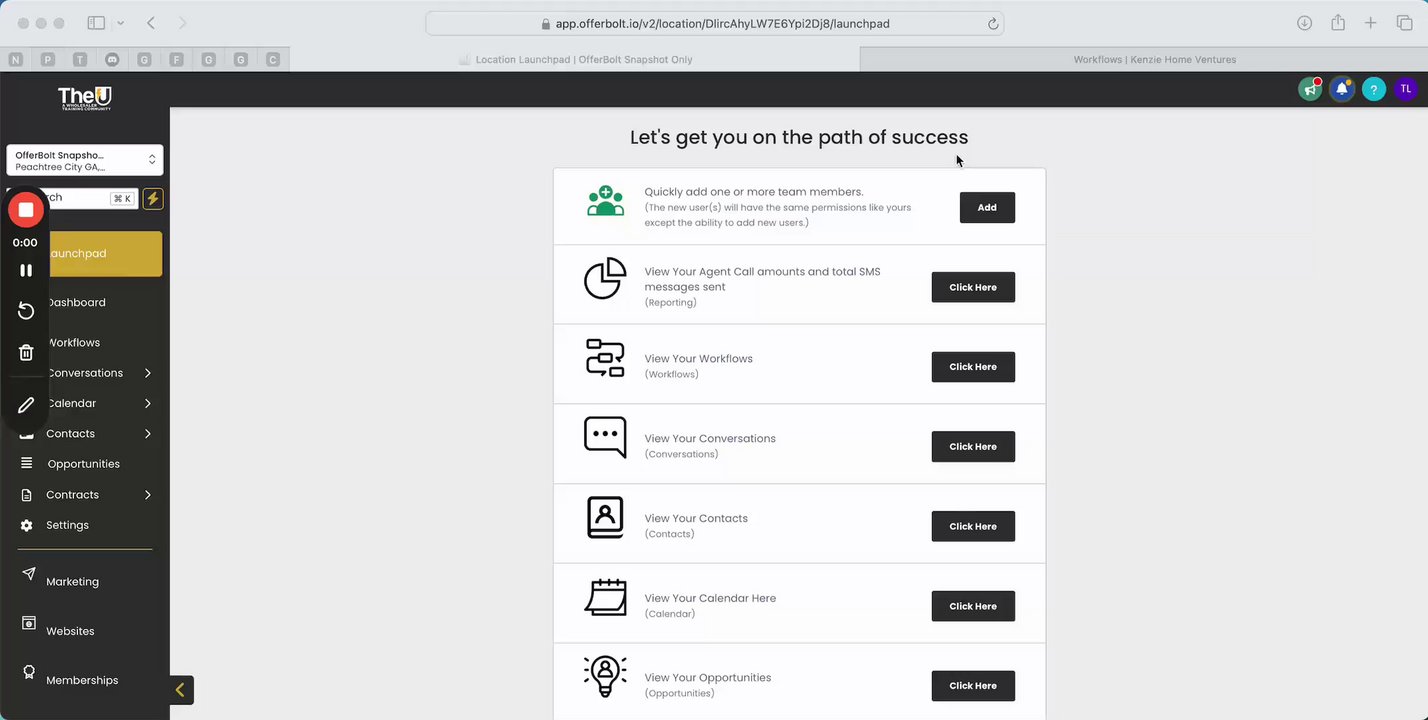Open the TL user avatar menu

pos(1406,89)
